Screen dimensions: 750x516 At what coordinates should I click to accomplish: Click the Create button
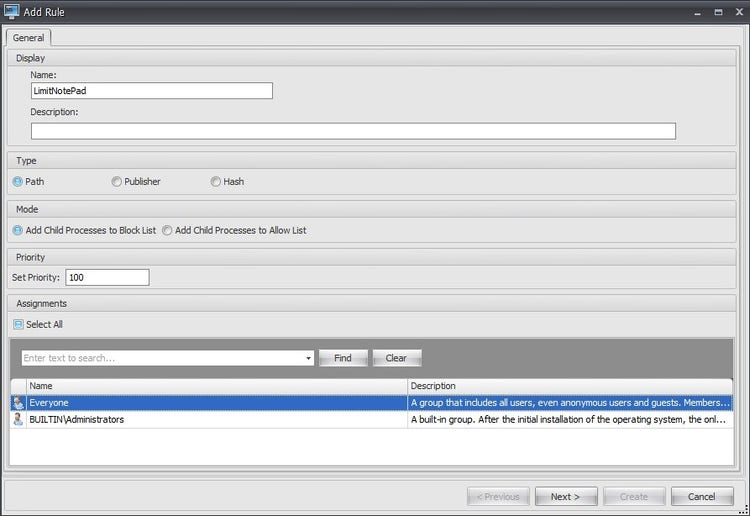click(634, 496)
